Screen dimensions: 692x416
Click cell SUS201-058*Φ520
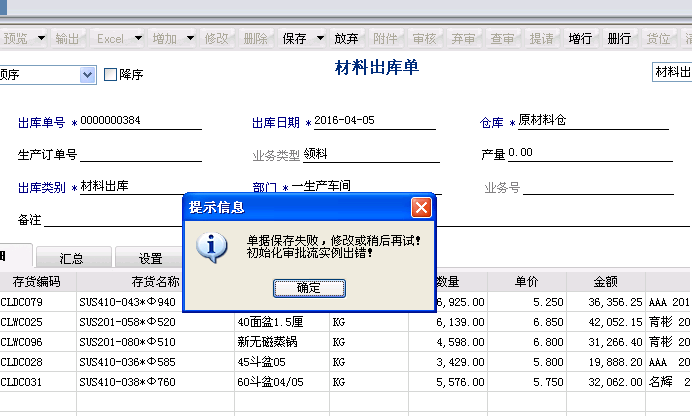tap(155, 322)
